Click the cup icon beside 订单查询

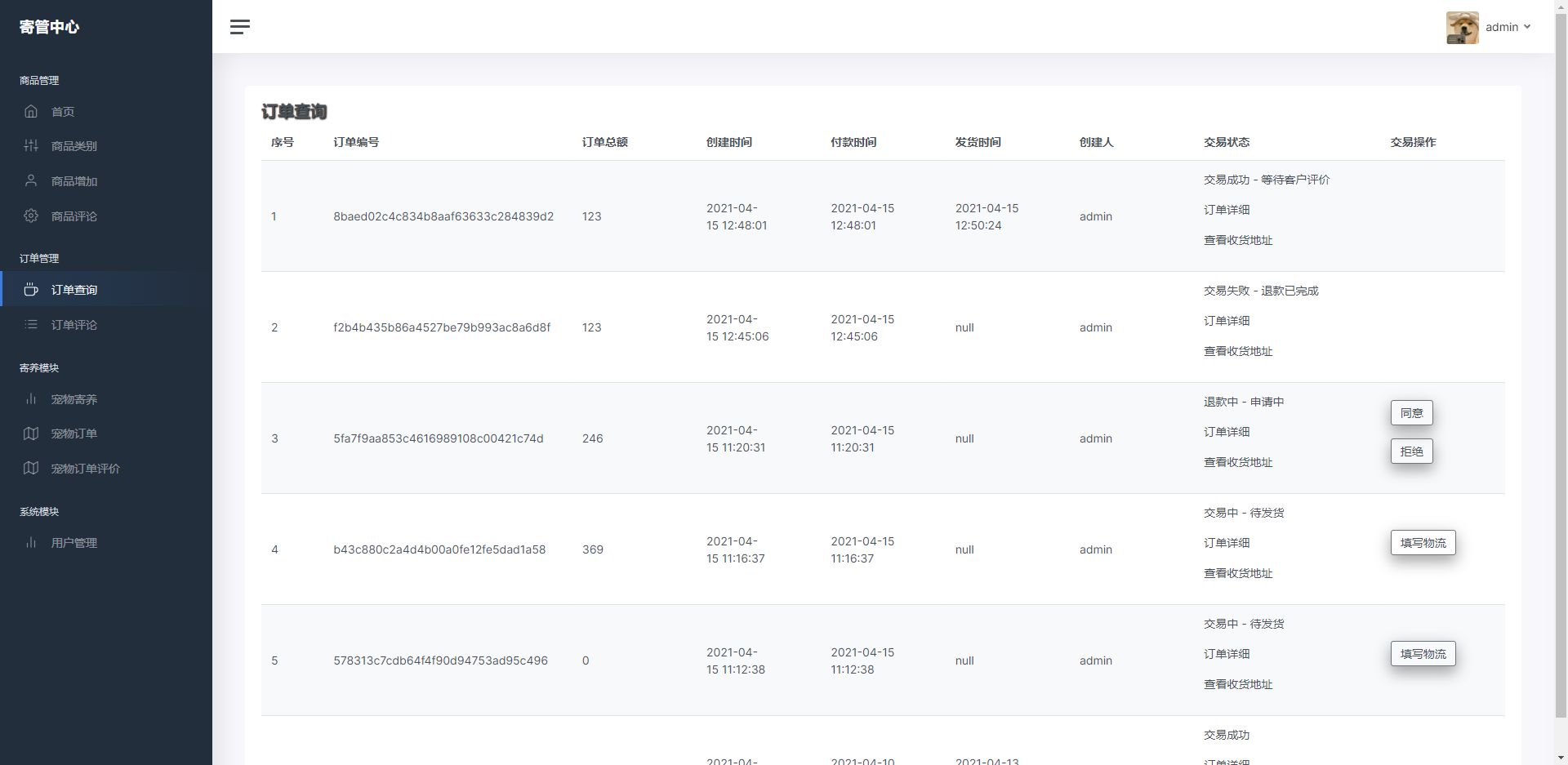tap(31, 289)
